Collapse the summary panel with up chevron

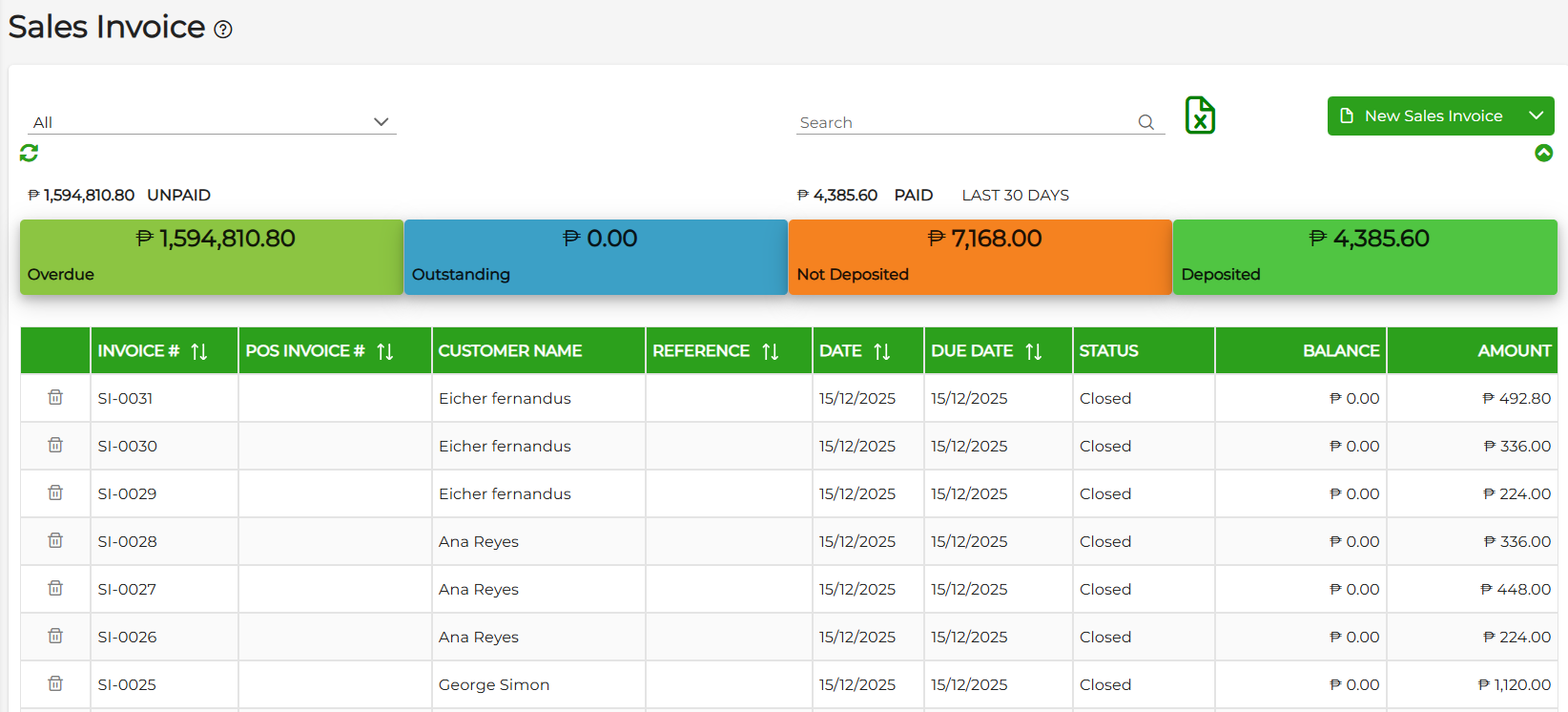(x=1543, y=153)
